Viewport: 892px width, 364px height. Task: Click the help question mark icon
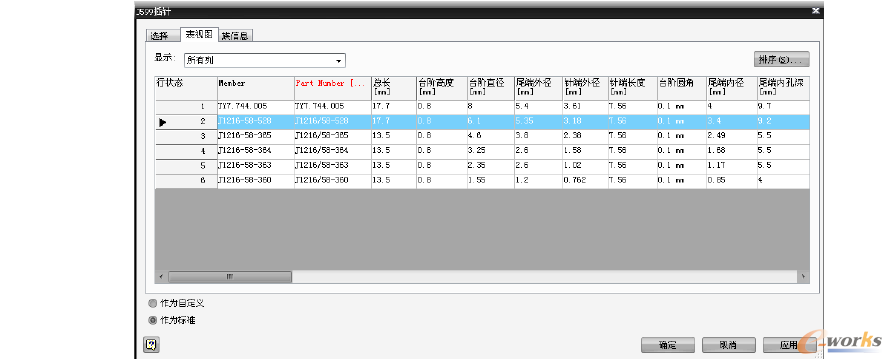coord(151,344)
